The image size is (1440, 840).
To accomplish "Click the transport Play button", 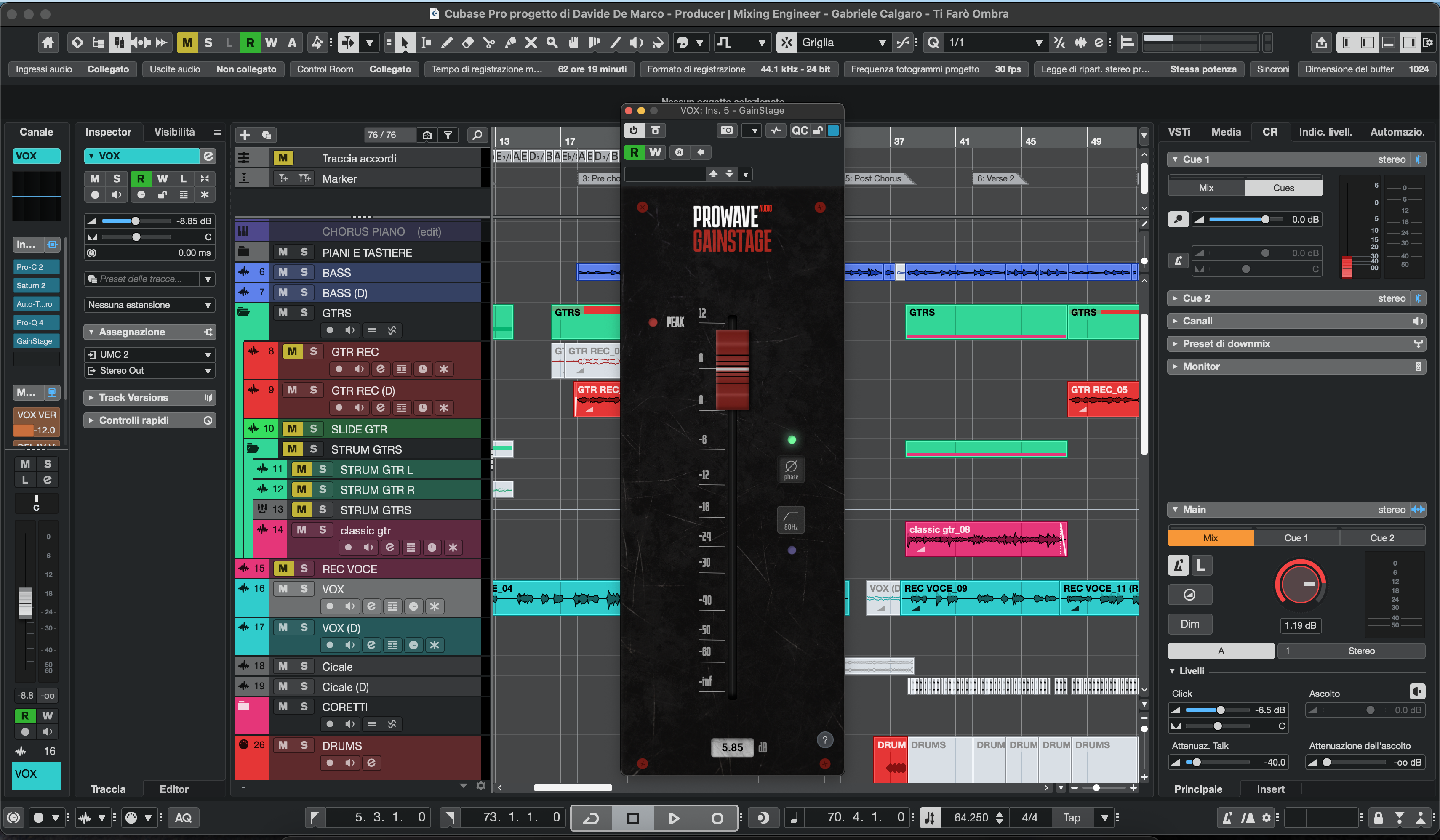I will point(674,818).
